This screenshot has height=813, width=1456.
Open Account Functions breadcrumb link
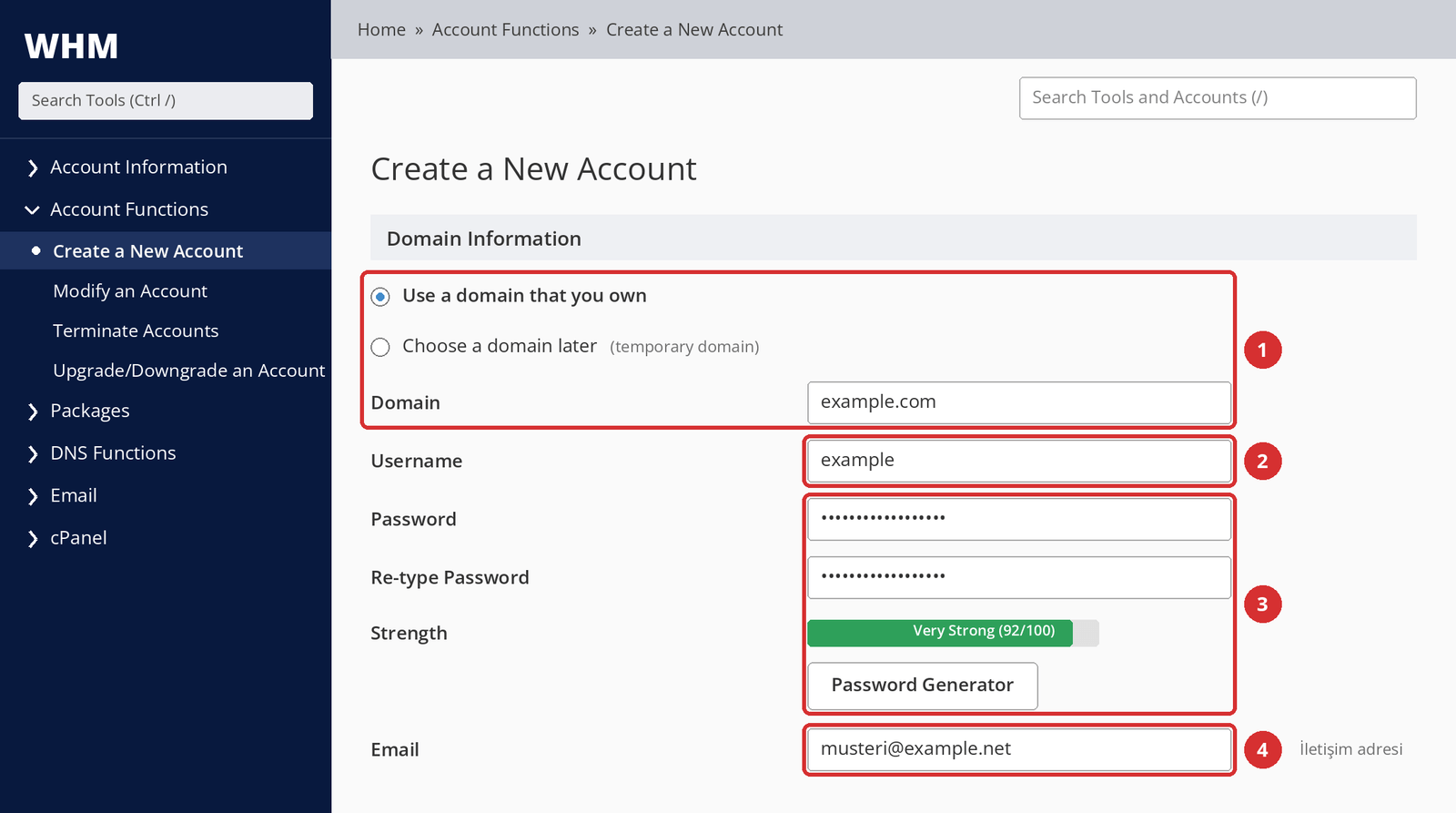click(x=505, y=30)
